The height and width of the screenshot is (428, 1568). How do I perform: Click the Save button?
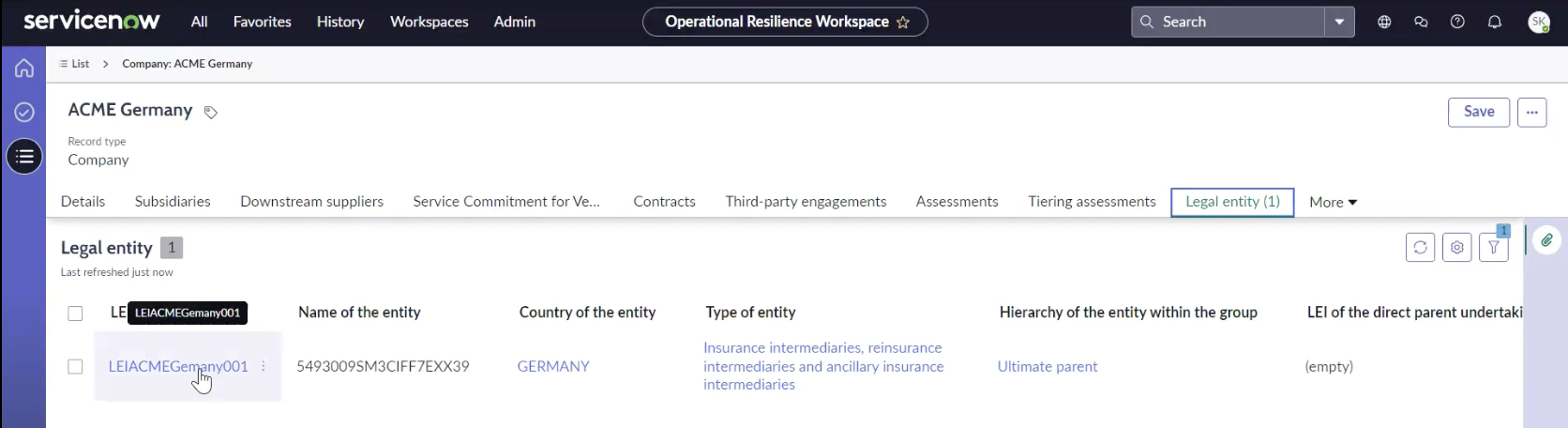coord(1479,112)
